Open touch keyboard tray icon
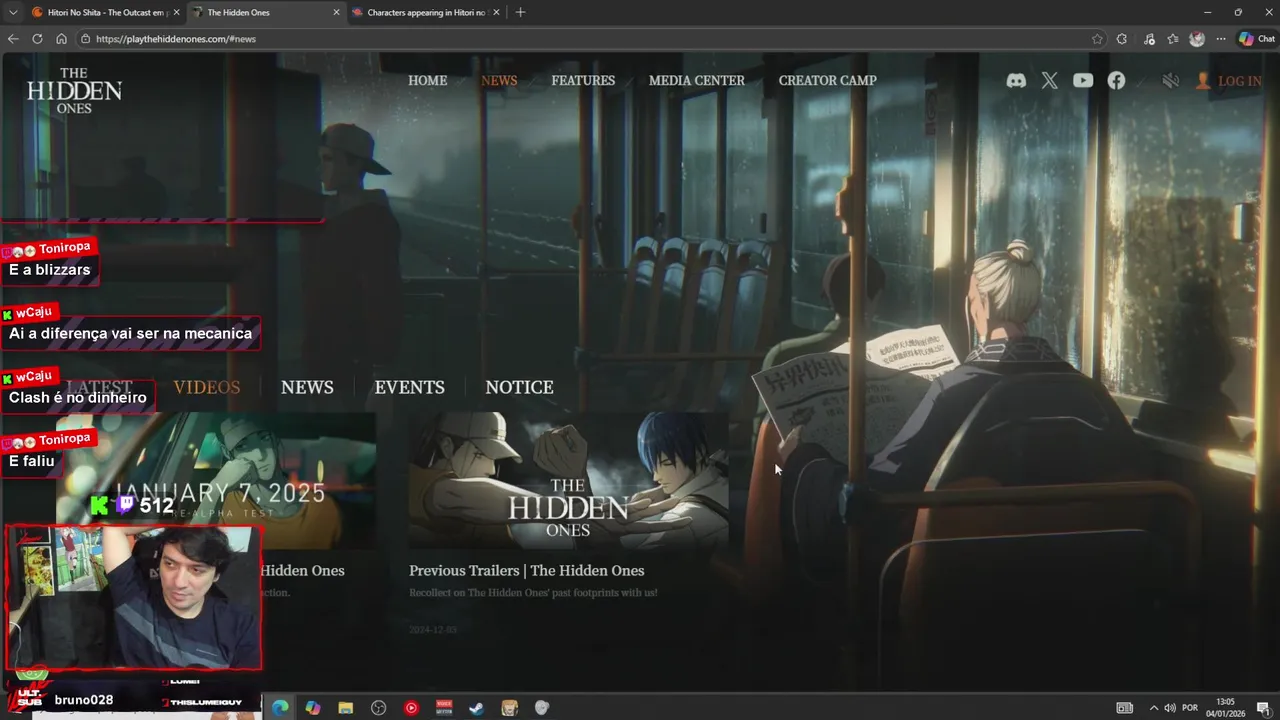 [x=1125, y=708]
